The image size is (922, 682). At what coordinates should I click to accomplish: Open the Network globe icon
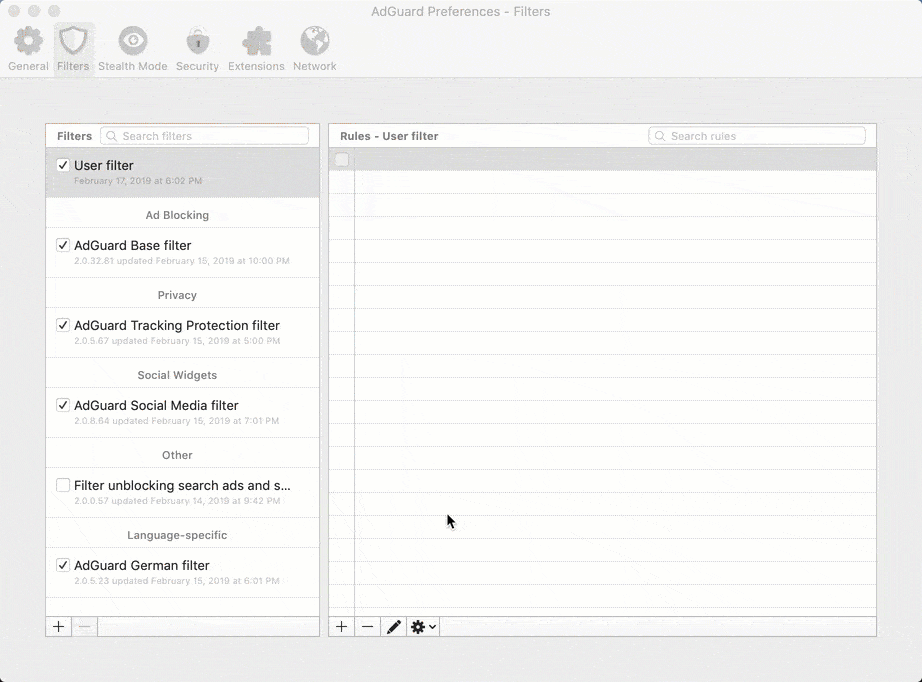(x=315, y=41)
